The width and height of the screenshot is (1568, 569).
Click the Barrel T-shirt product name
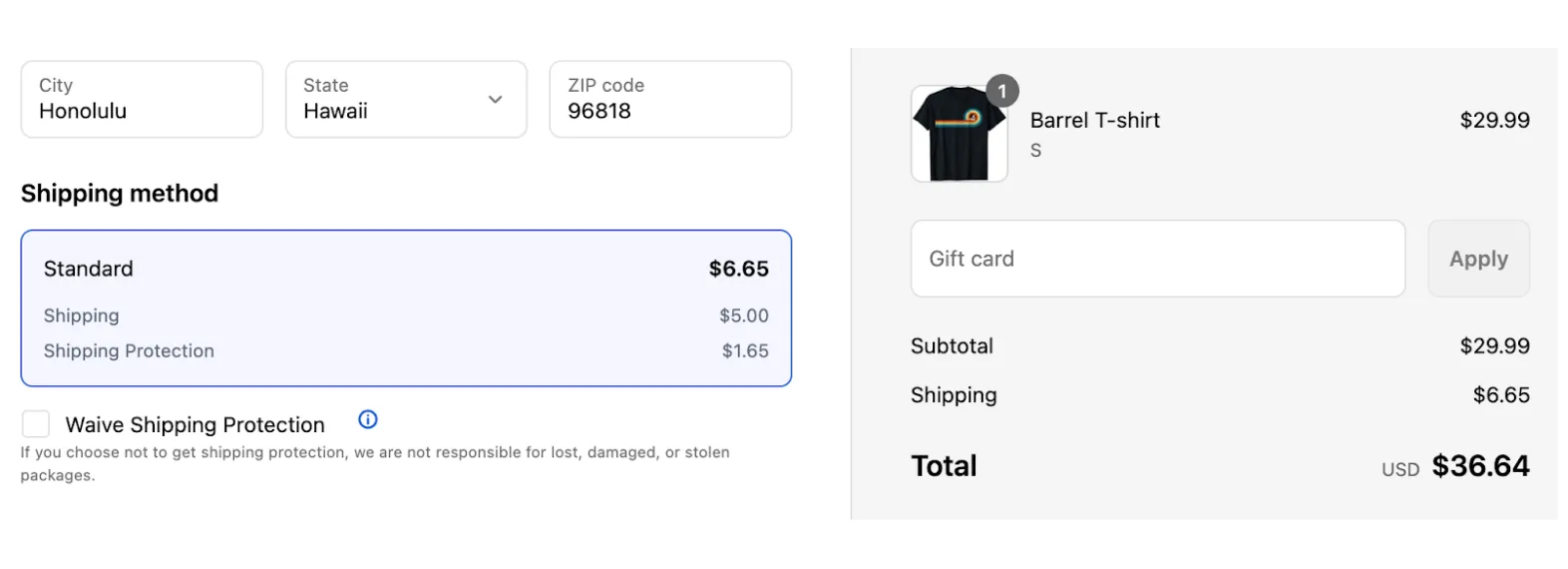pyautogui.click(x=1094, y=121)
